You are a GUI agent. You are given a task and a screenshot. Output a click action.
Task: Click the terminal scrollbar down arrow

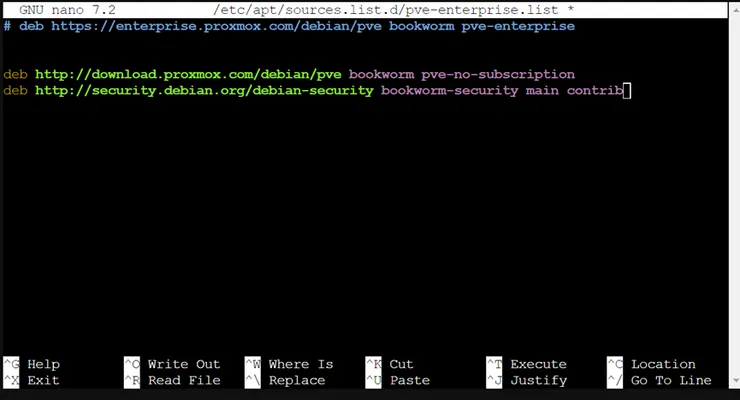(x=735, y=381)
